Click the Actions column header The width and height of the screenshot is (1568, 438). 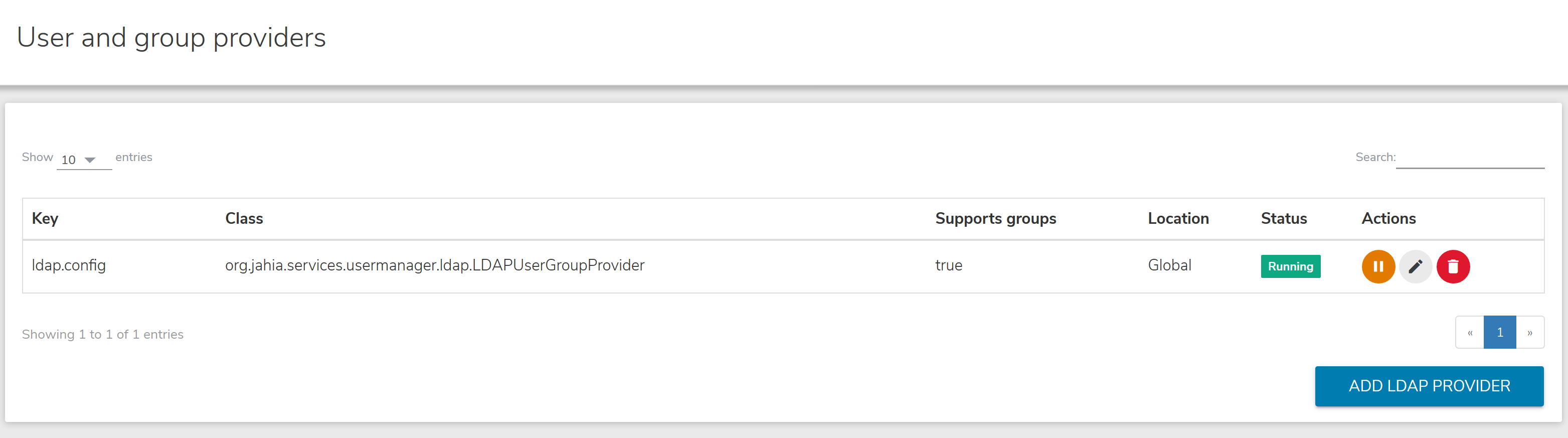click(1388, 219)
